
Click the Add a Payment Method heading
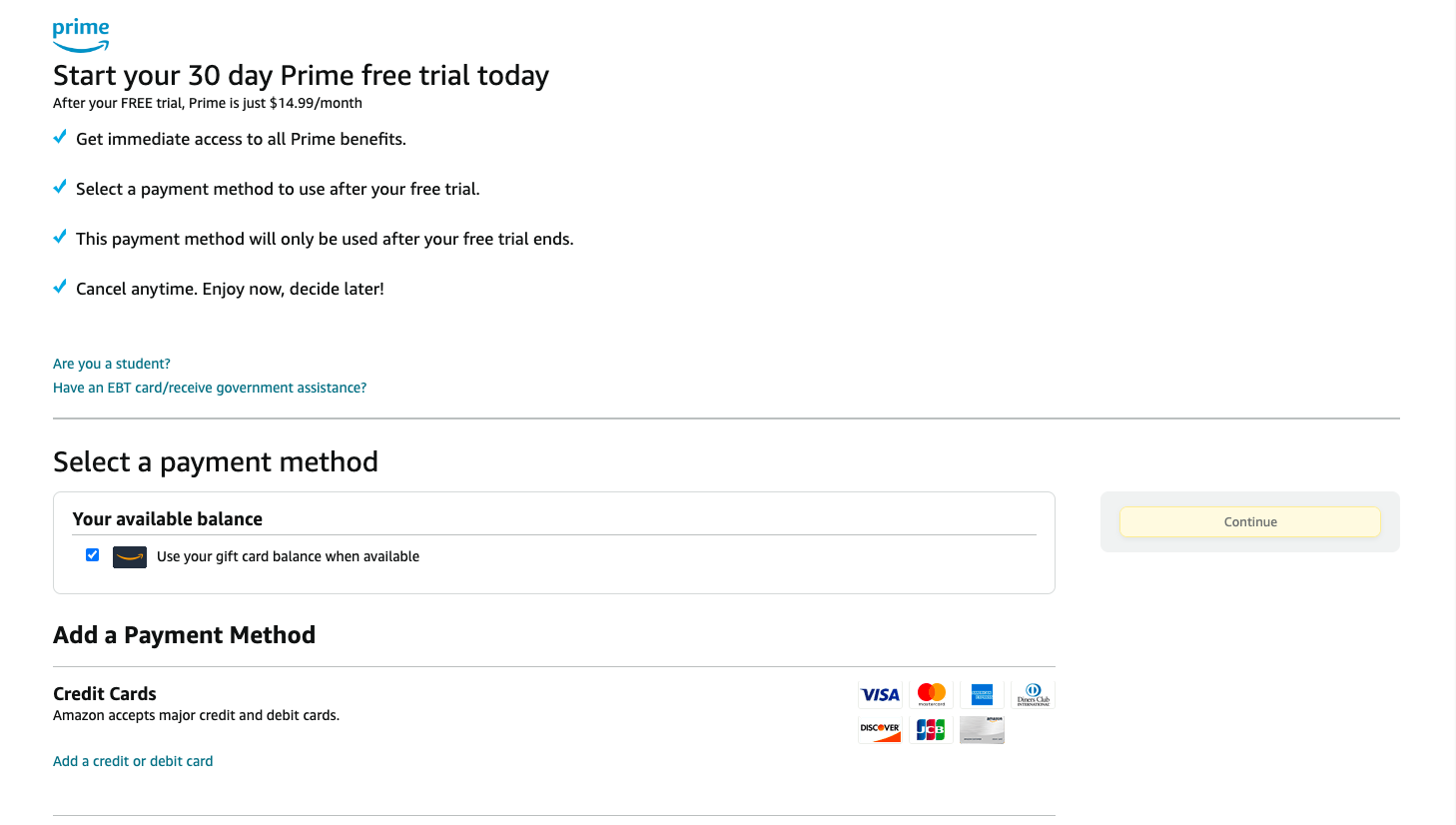(x=184, y=634)
